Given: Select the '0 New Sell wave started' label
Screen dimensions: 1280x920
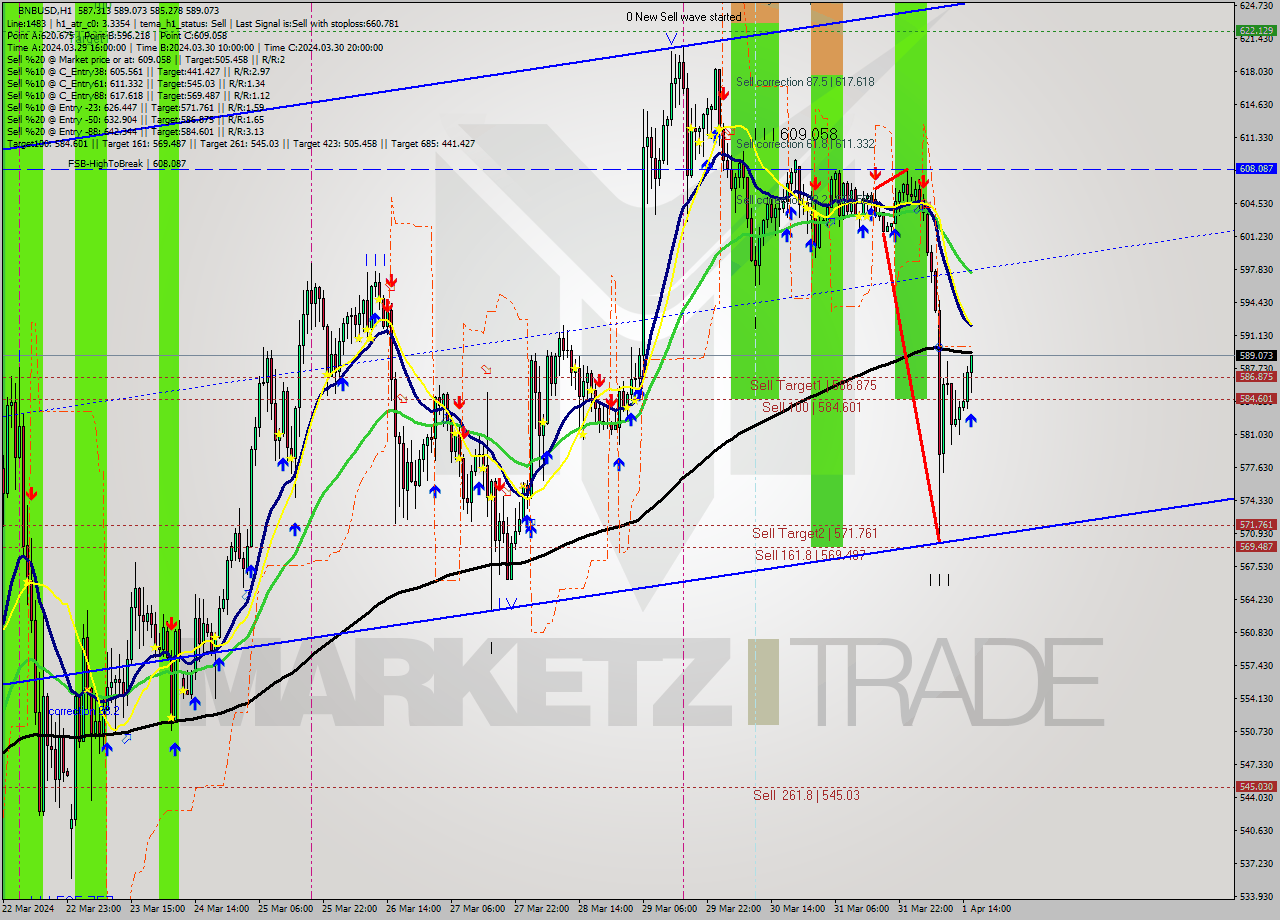Looking at the screenshot, I should [684, 17].
